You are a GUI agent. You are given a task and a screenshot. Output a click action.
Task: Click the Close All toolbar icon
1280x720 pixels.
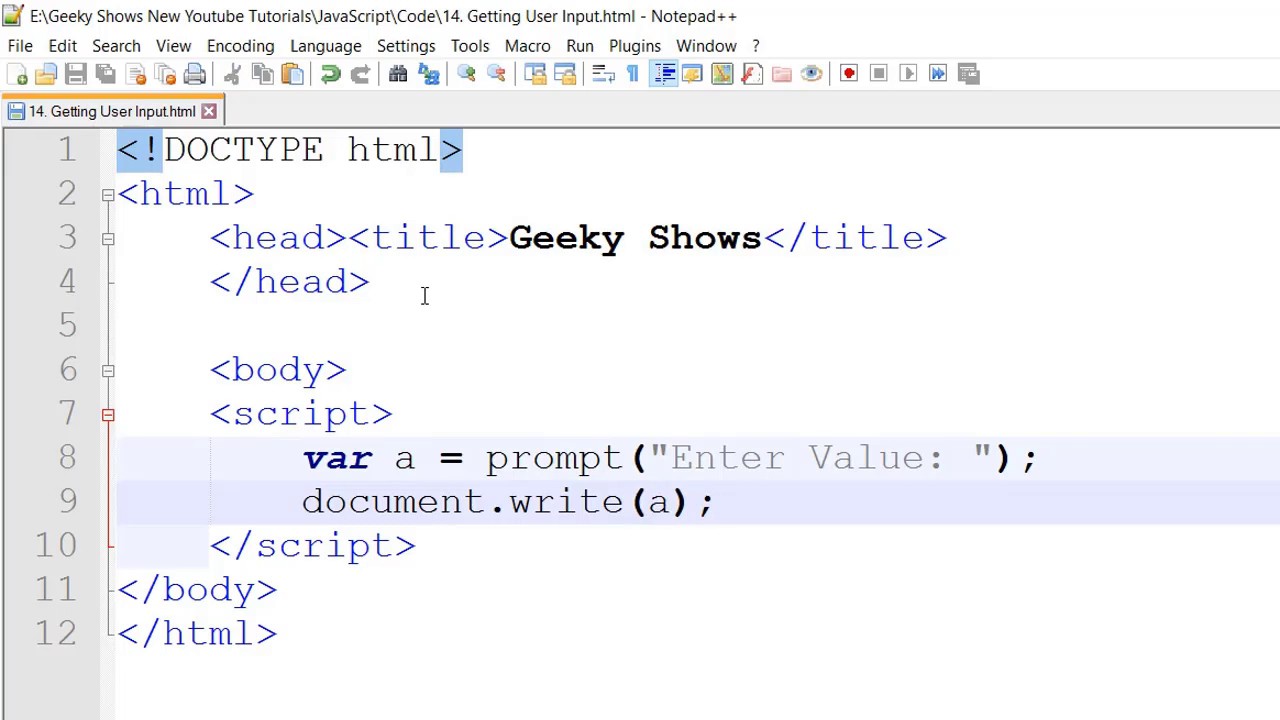(x=166, y=74)
